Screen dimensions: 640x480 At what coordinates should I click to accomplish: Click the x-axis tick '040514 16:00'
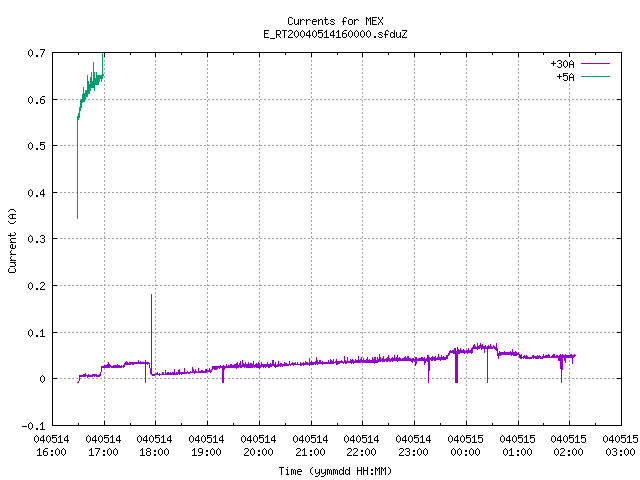[x=51, y=446]
